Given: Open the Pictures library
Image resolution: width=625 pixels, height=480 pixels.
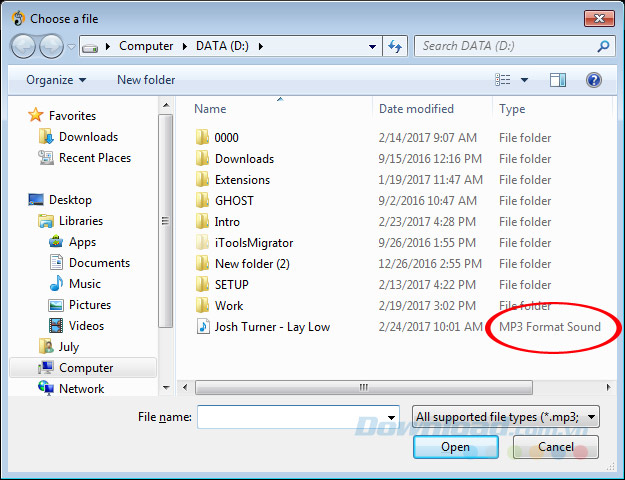Looking at the screenshot, I should [x=90, y=305].
